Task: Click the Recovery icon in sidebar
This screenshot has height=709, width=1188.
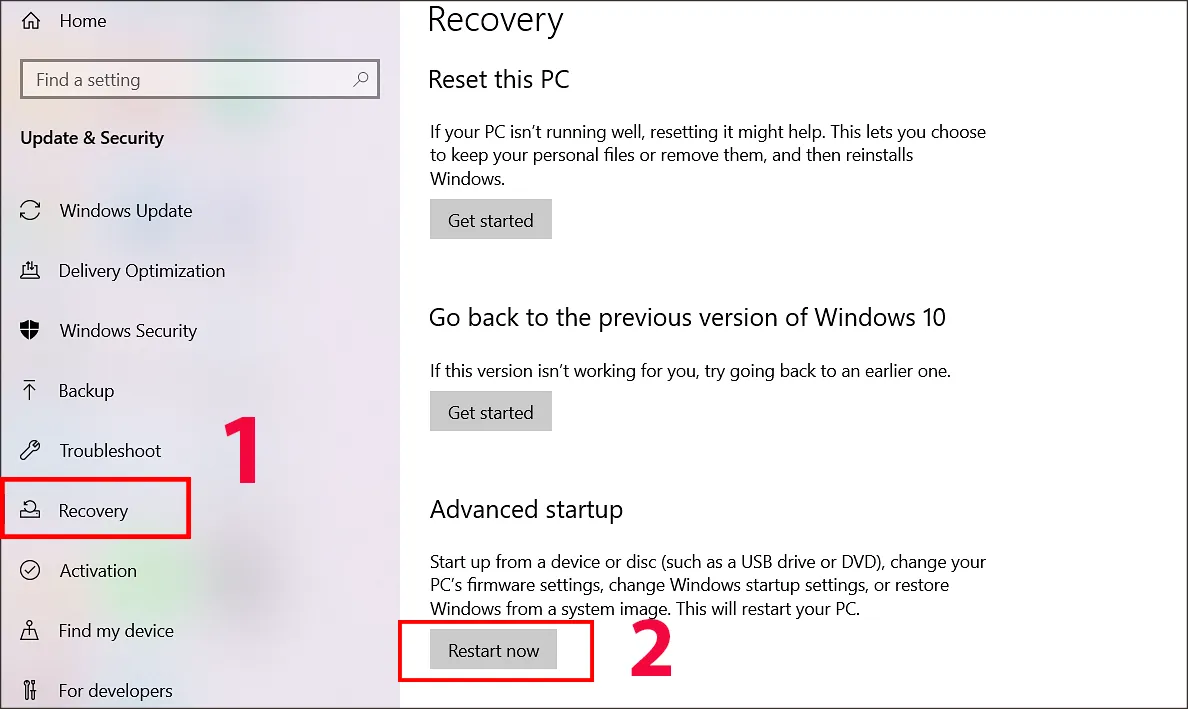Action: [x=31, y=511]
